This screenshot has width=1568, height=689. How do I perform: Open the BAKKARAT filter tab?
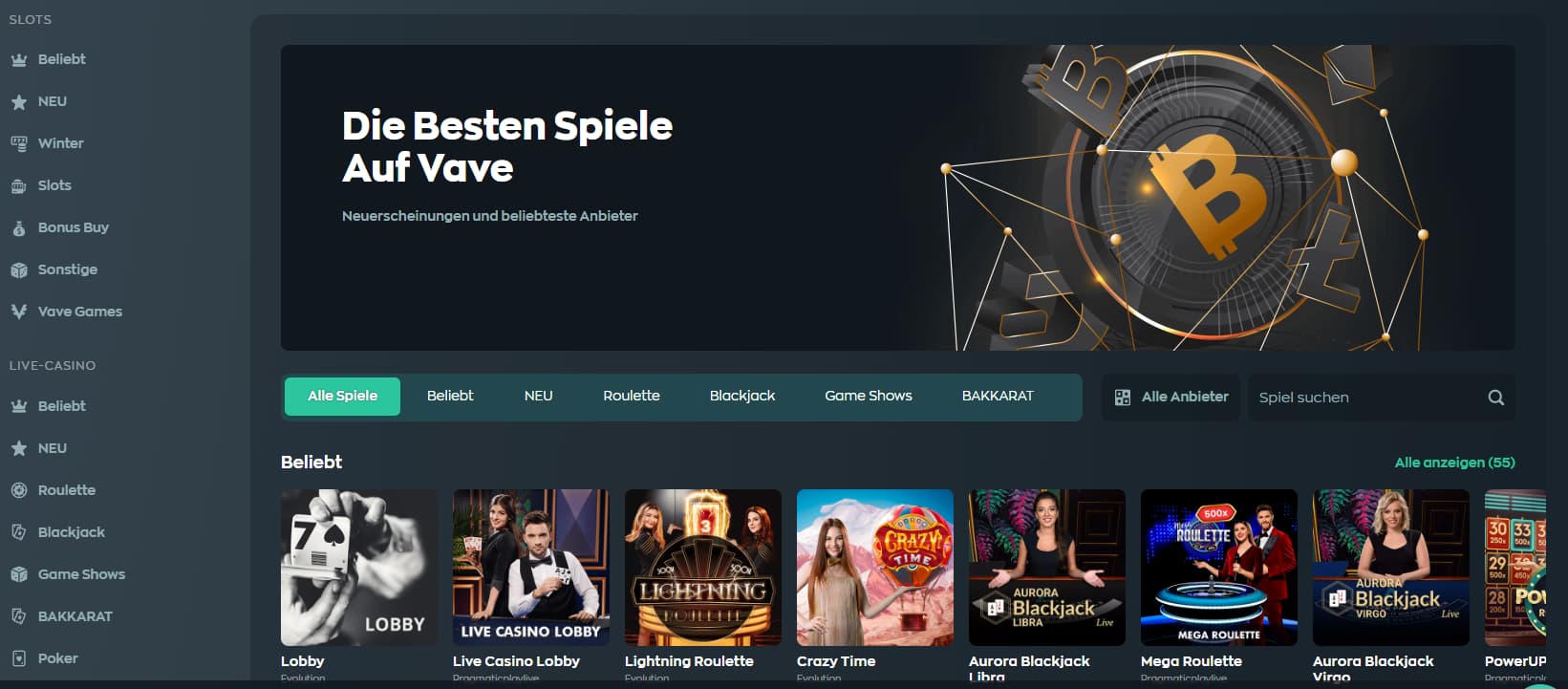pyautogui.click(x=998, y=396)
